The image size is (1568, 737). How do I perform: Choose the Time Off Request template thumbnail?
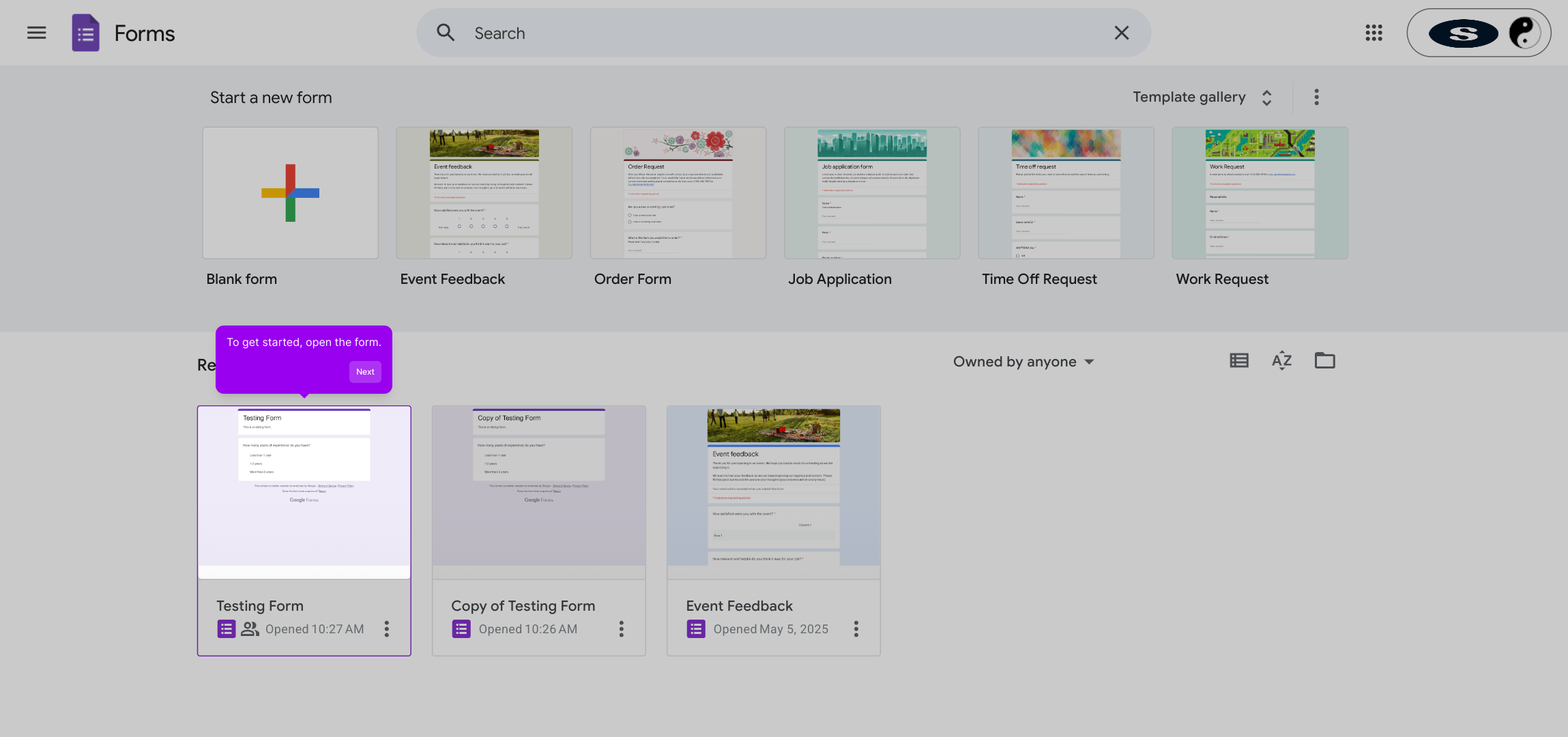[1066, 193]
